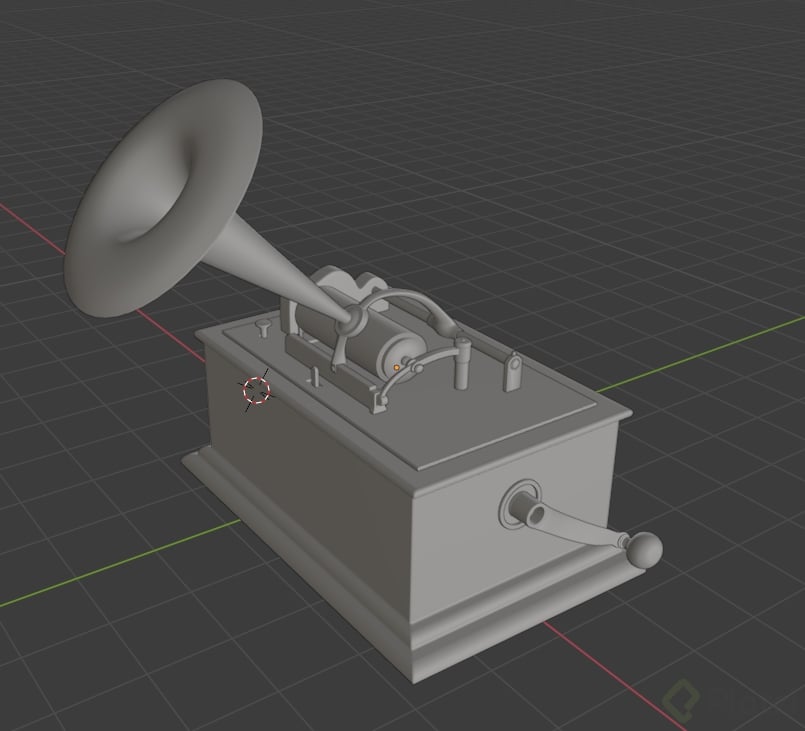The height and width of the screenshot is (731, 805).
Task: Click the 3D cursor crosshair
Action: coord(256,390)
